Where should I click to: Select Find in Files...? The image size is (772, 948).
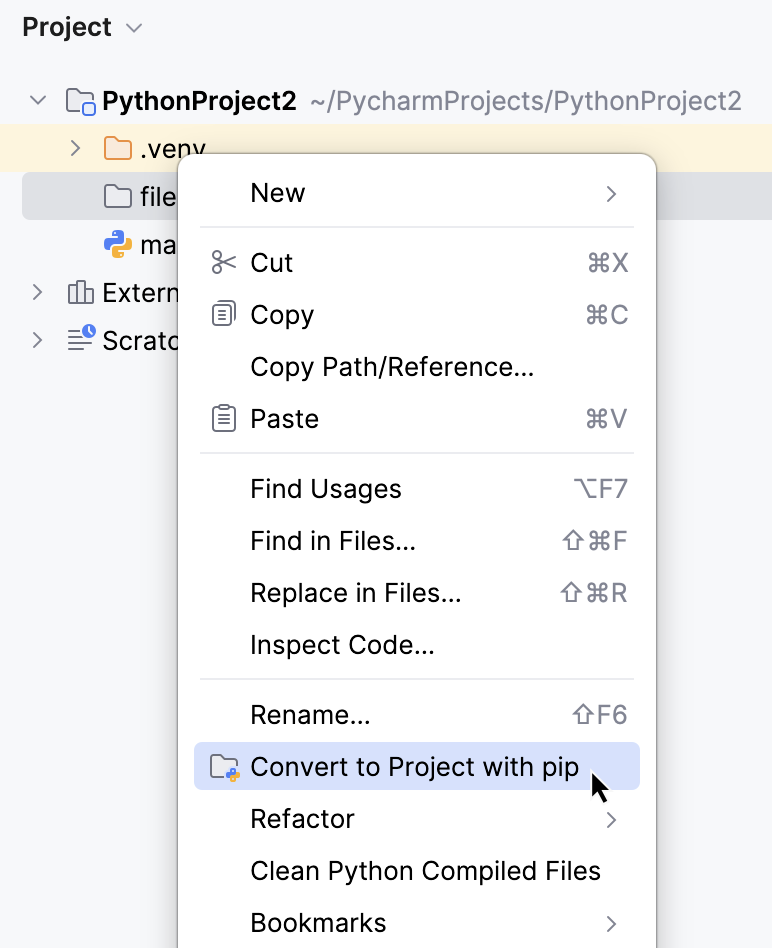pyautogui.click(x=417, y=541)
